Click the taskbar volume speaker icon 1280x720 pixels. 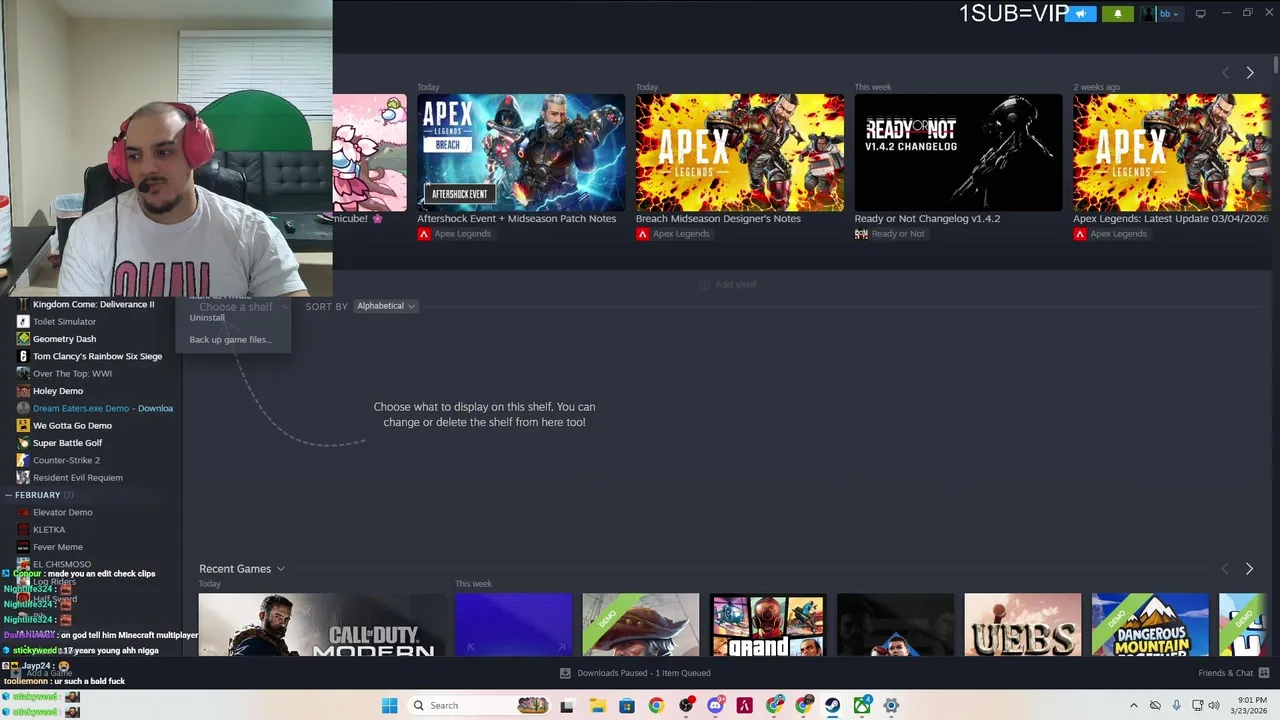pos(1214,706)
